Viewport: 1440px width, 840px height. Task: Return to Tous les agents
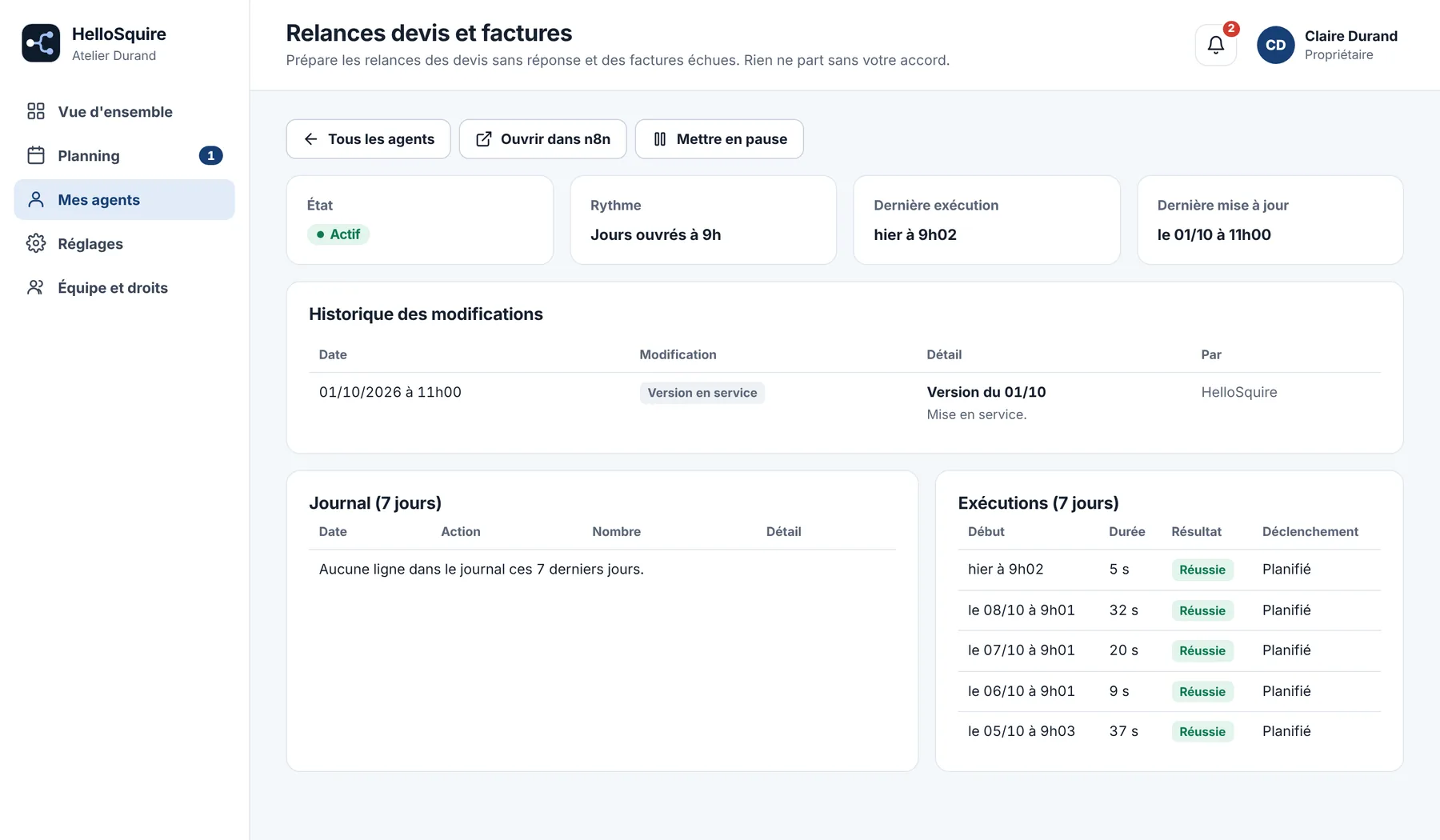pyautogui.click(x=368, y=139)
